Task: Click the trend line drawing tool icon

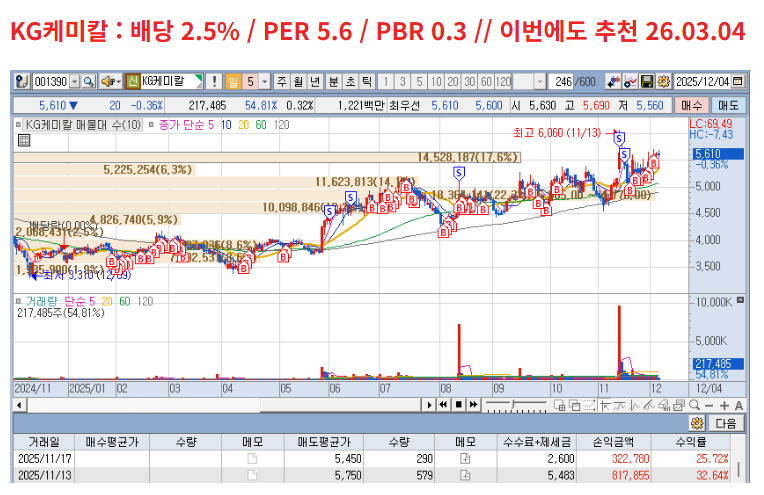Action: point(620,405)
